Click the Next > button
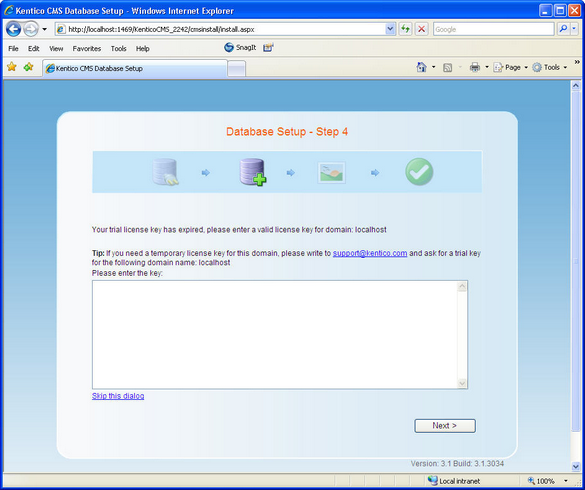Viewport: 585px width, 490px height. tap(445, 426)
